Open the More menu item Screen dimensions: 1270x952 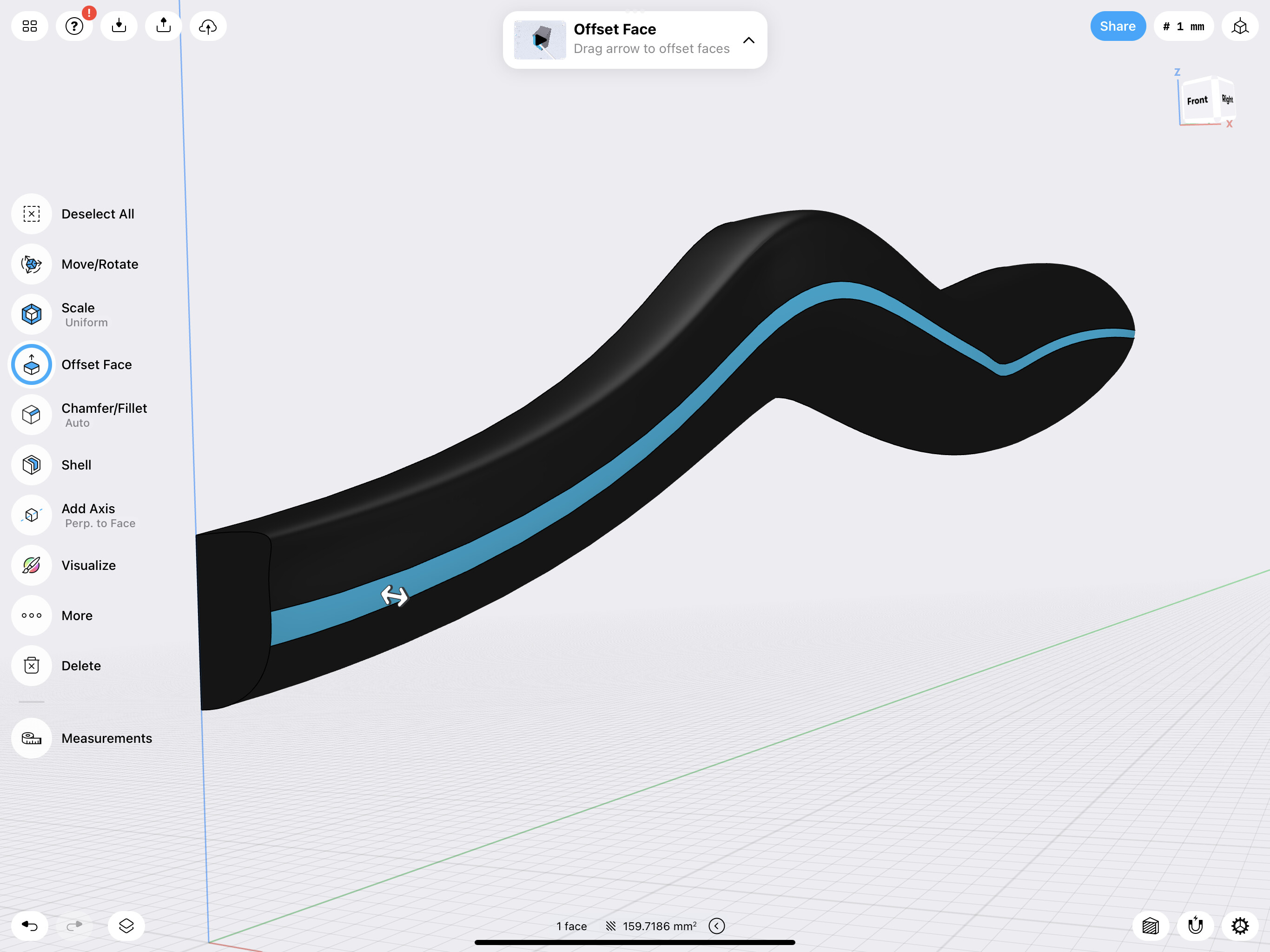tap(77, 615)
